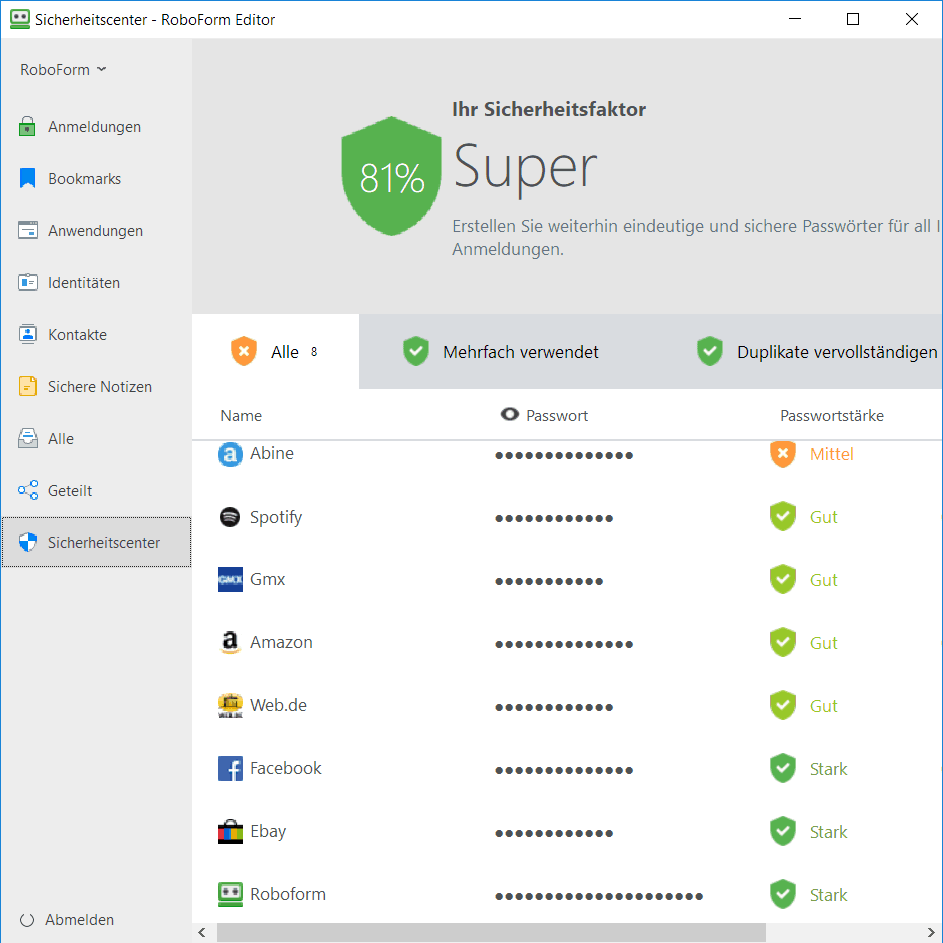This screenshot has width=943, height=943.
Task: Toggle password visibility eye icon
Action: tap(509, 414)
